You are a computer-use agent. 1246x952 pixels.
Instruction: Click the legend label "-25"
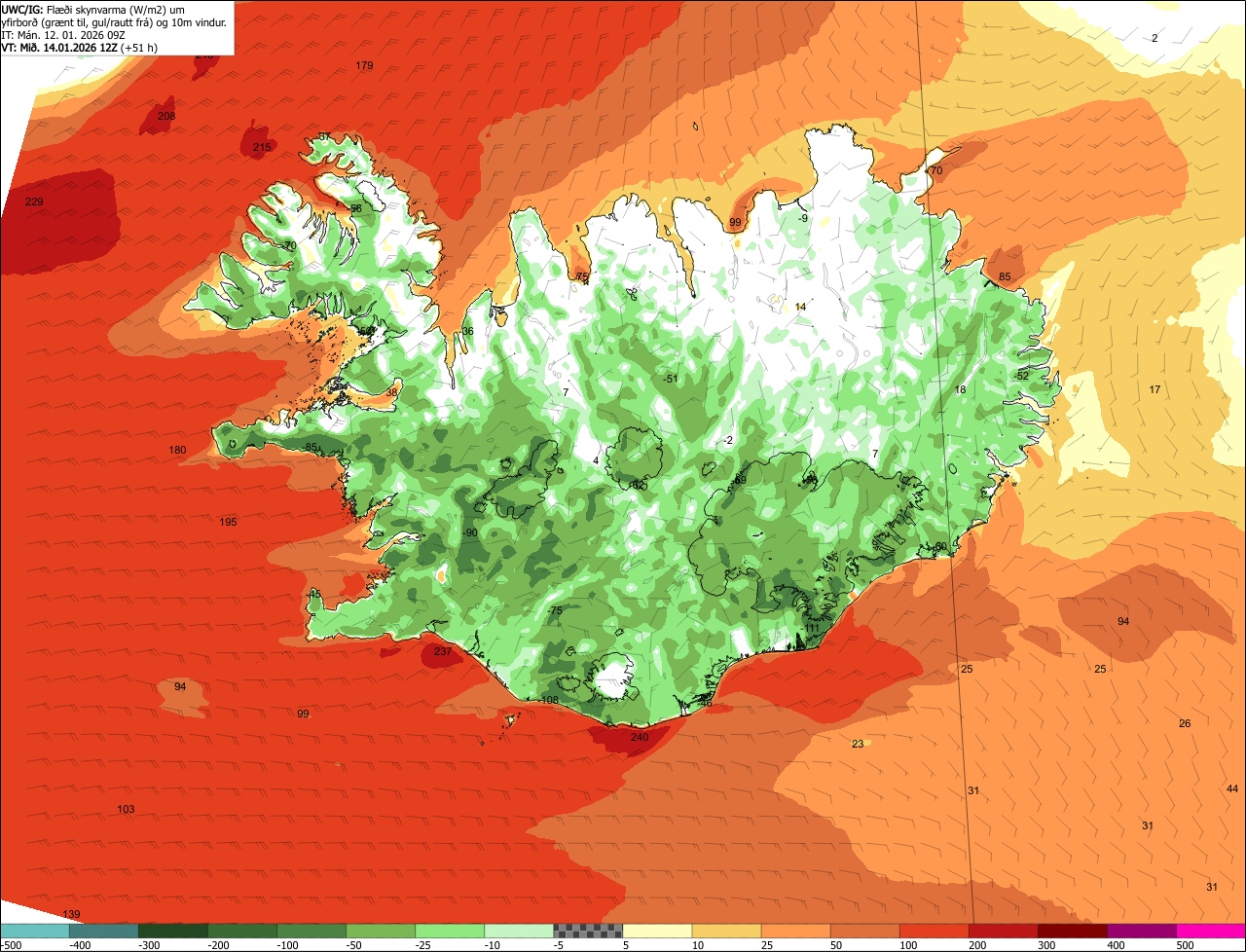pos(424,945)
